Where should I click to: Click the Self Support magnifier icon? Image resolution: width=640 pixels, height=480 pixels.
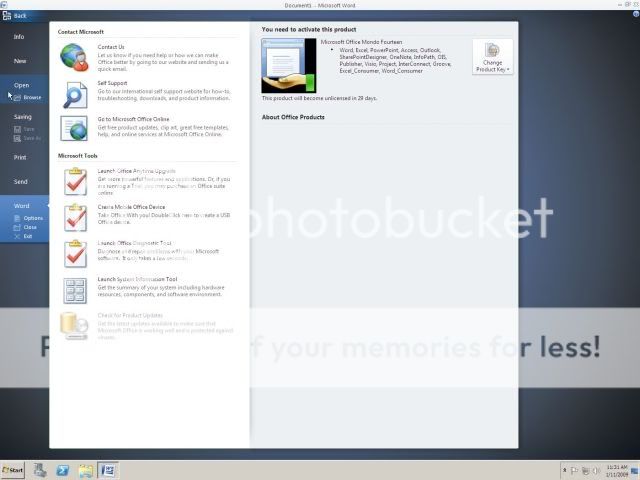(x=75, y=94)
